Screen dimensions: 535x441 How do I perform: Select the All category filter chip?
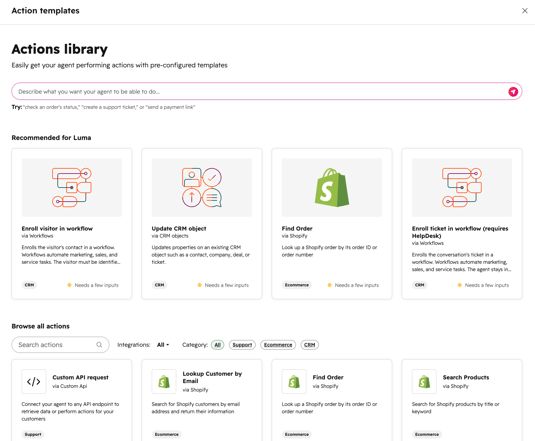click(x=218, y=345)
